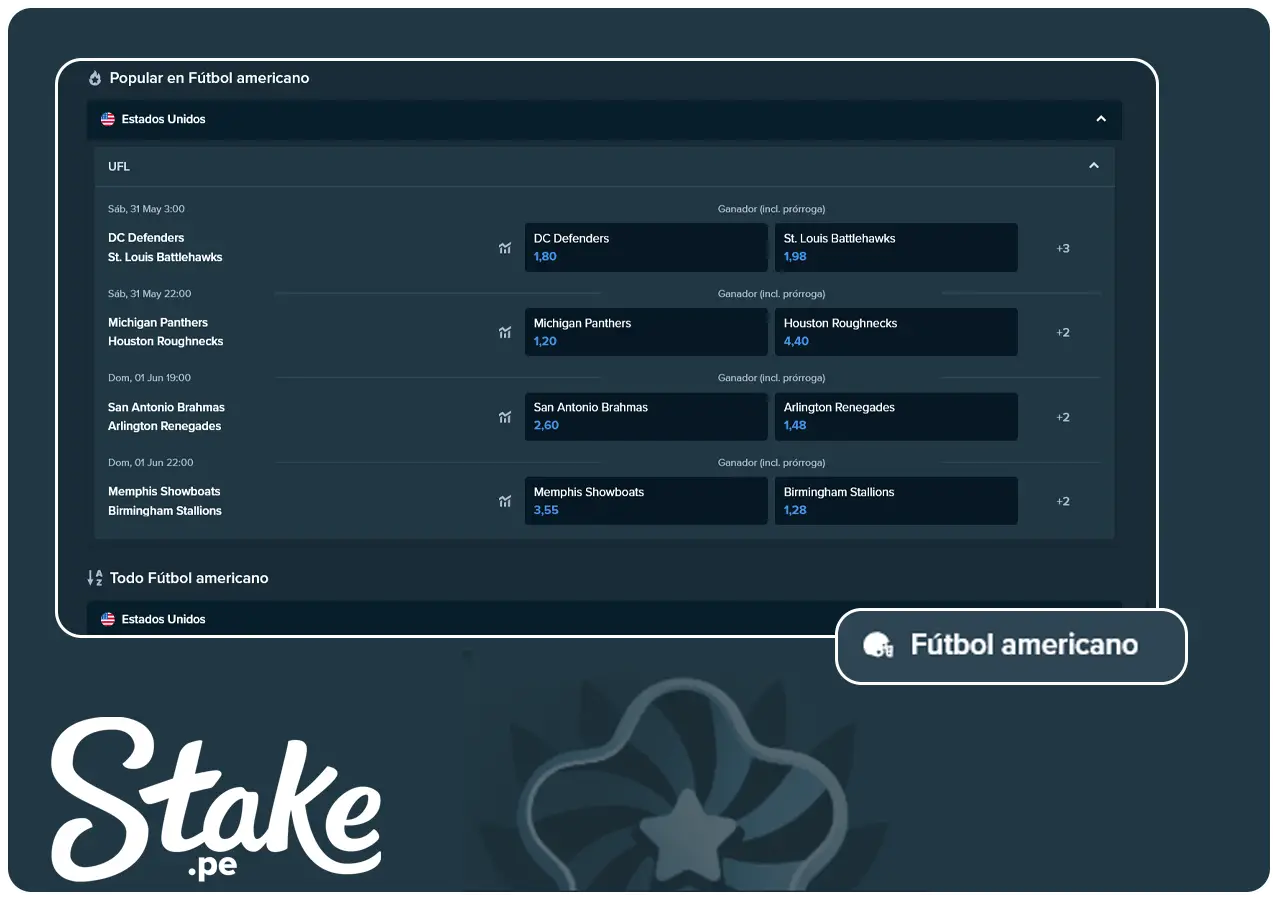Click the Stake.pe logo

pyautogui.click(x=216, y=798)
